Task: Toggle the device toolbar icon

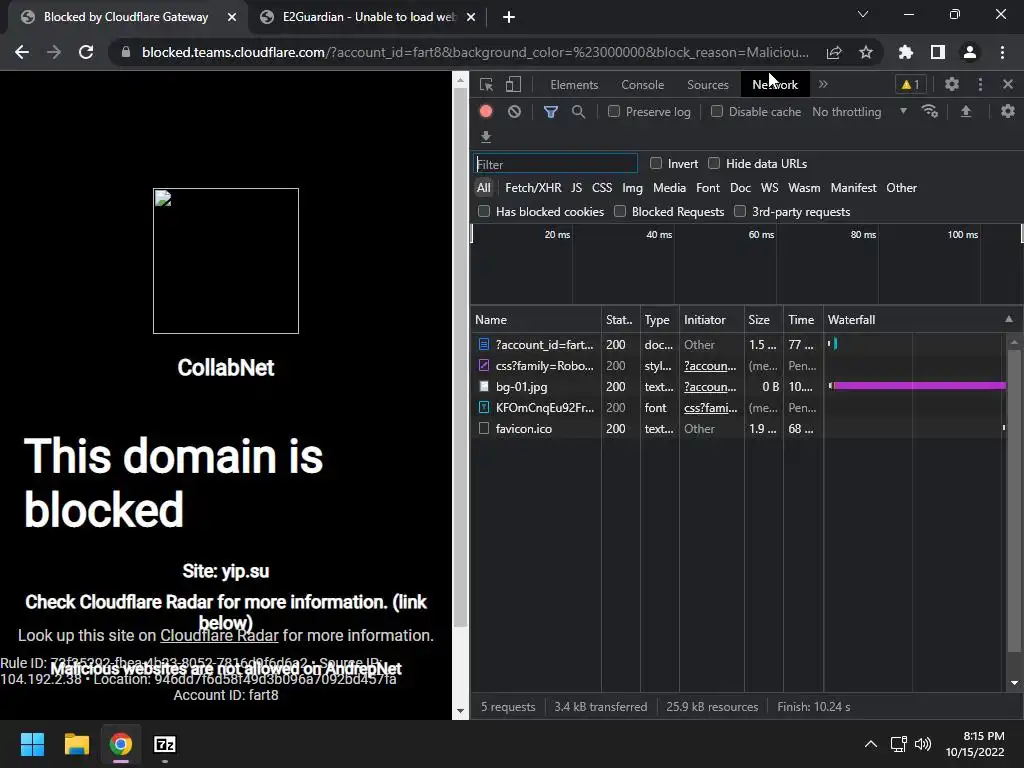Action: tap(513, 84)
